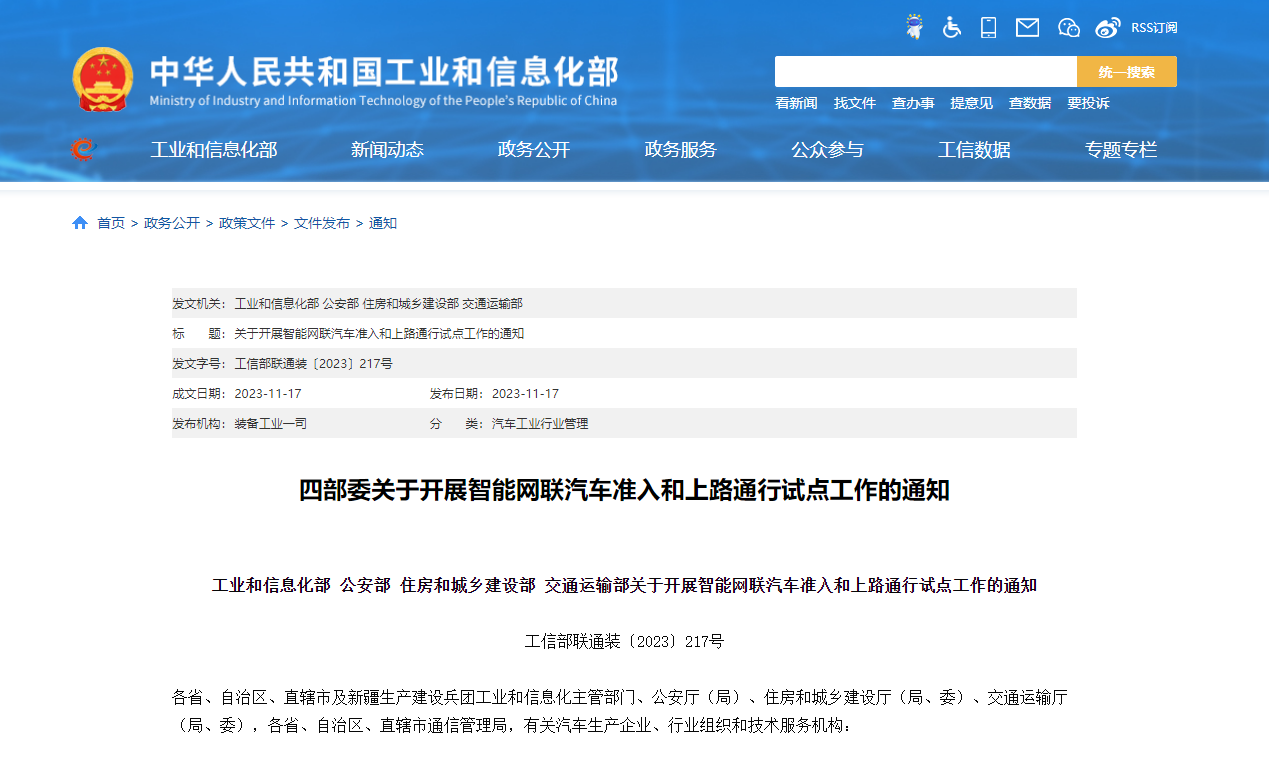Click 文件发布 in the breadcrumb
This screenshot has height=757, width=1269.
point(322,223)
